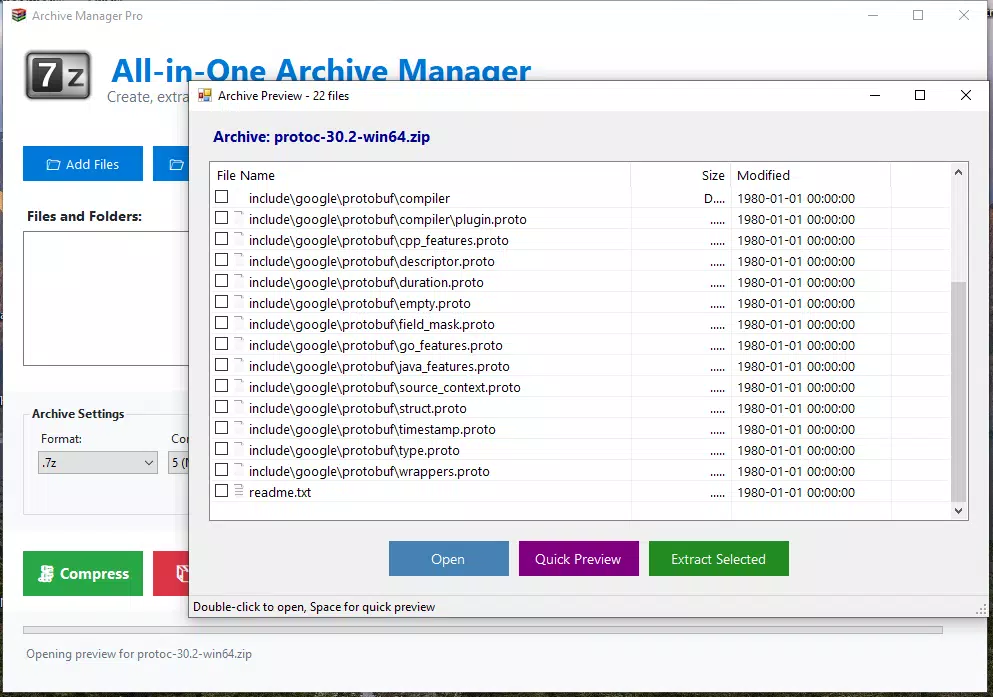Click the file icon beside wrappers.proto

[239, 470]
